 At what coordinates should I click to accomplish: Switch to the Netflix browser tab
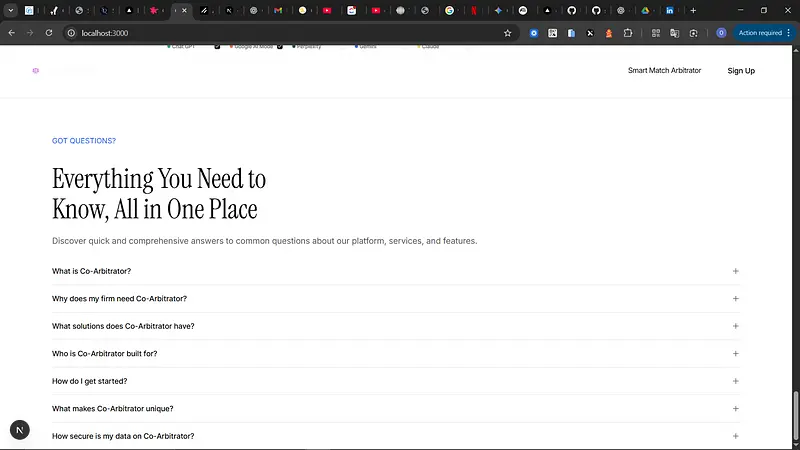[473, 10]
